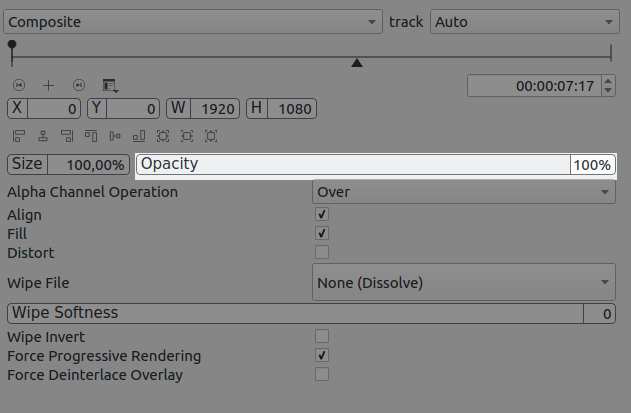
Task: Disable the Fill checkbox
Action: (322, 233)
